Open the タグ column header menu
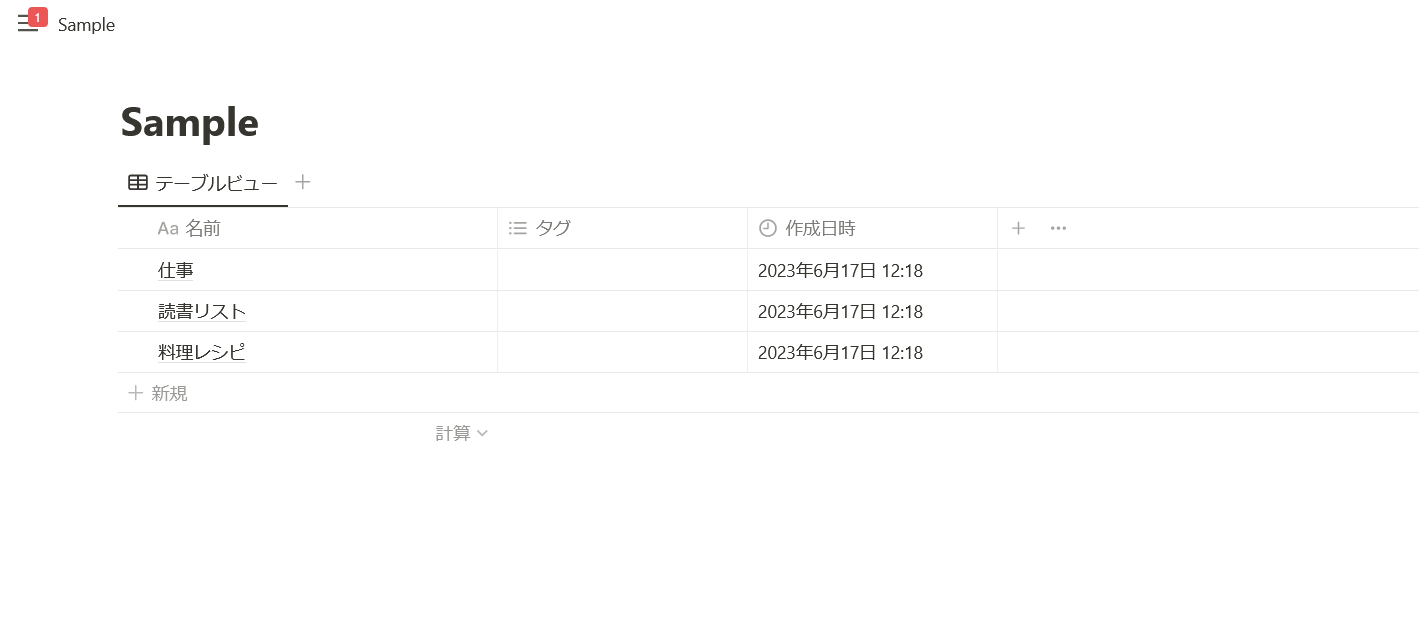 tap(553, 228)
